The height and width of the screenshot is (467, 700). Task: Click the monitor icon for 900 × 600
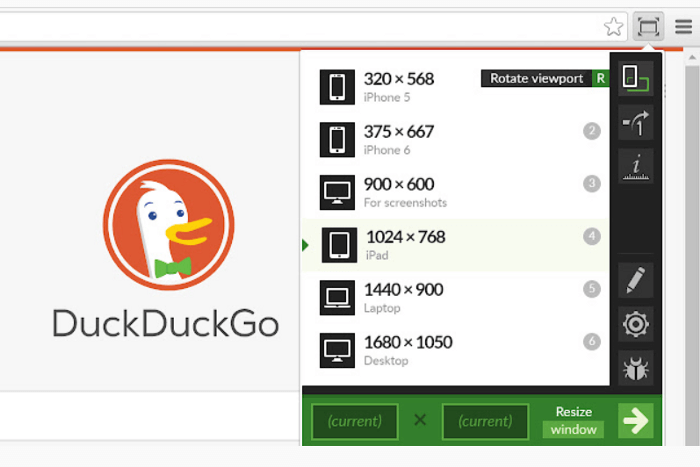[x=337, y=192]
